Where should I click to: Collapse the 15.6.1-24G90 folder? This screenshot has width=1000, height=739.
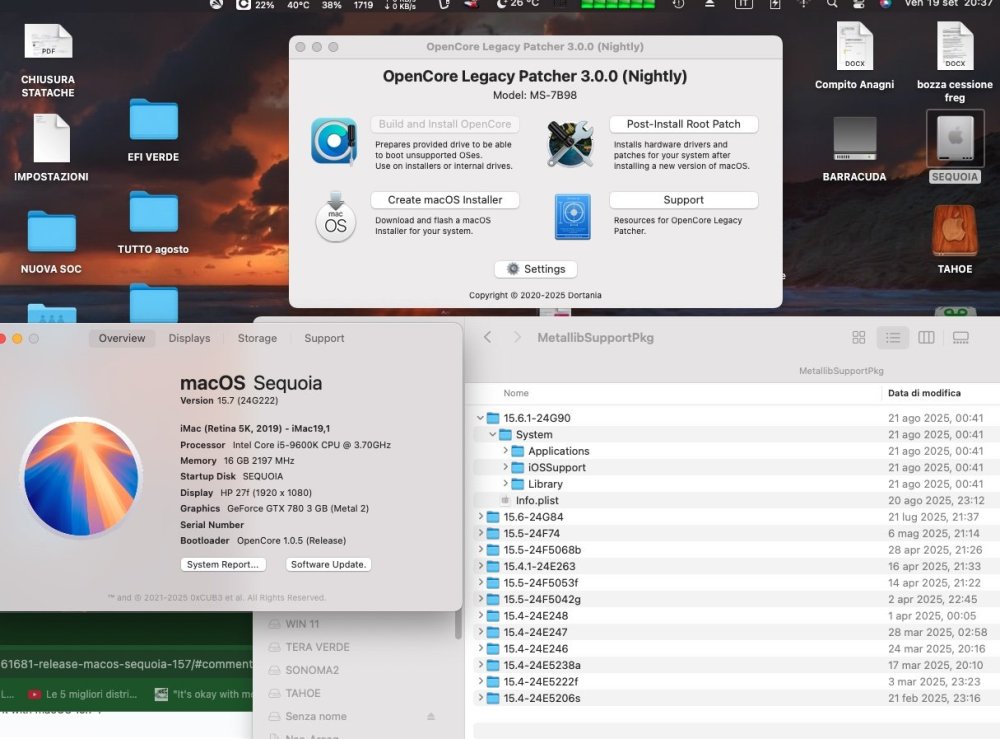[480, 418]
